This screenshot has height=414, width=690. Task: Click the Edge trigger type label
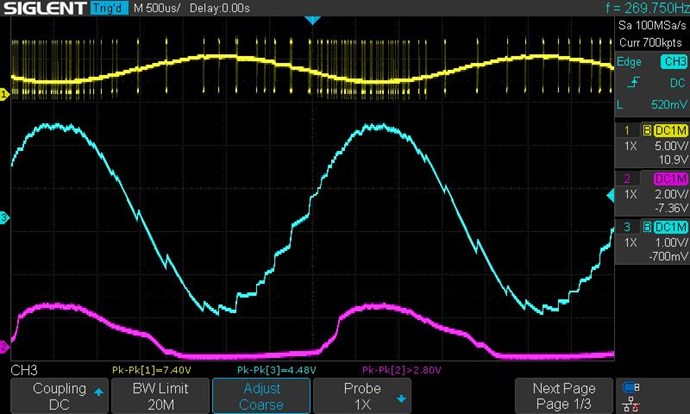(x=629, y=62)
